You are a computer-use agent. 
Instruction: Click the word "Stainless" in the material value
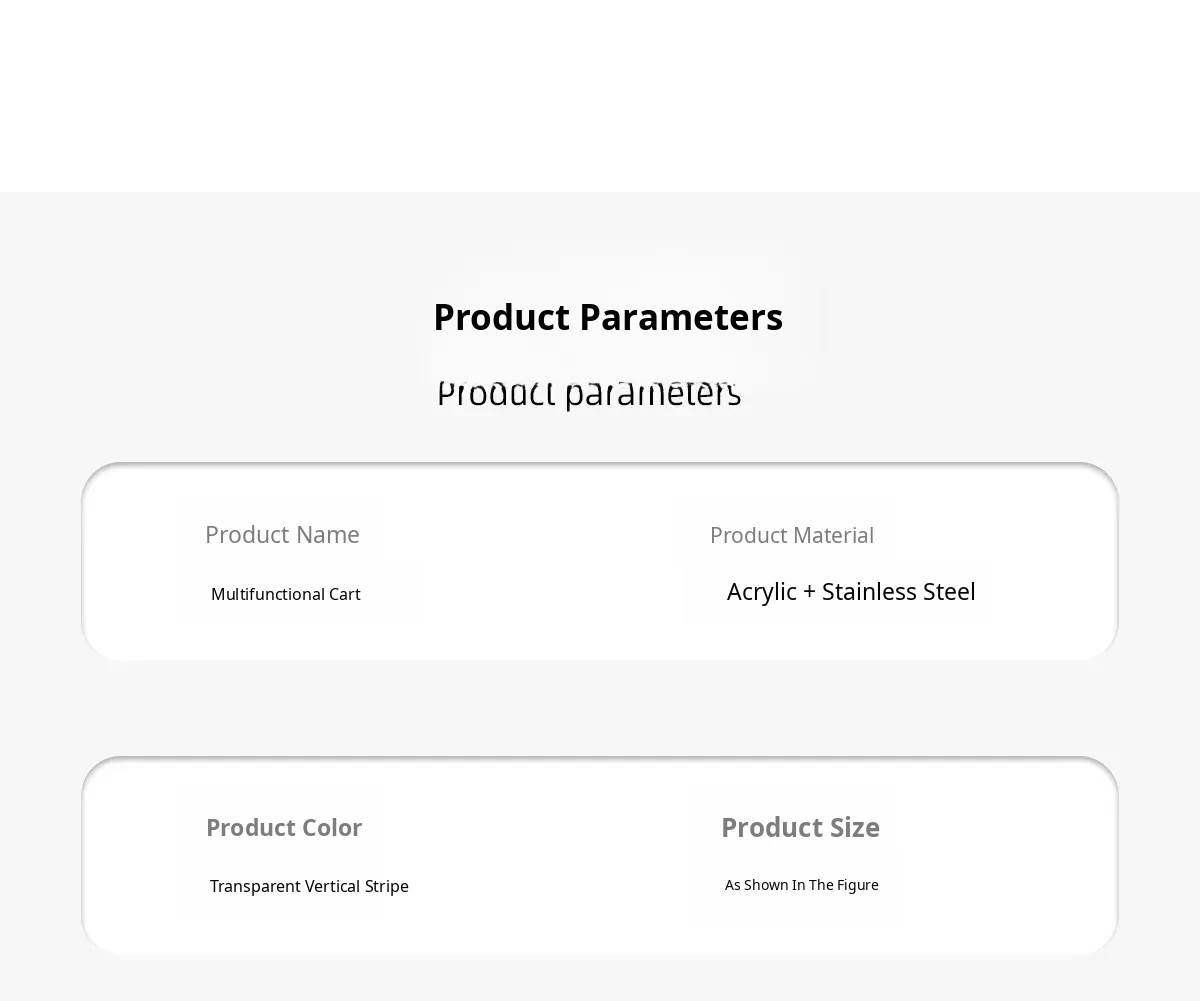click(867, 592)
